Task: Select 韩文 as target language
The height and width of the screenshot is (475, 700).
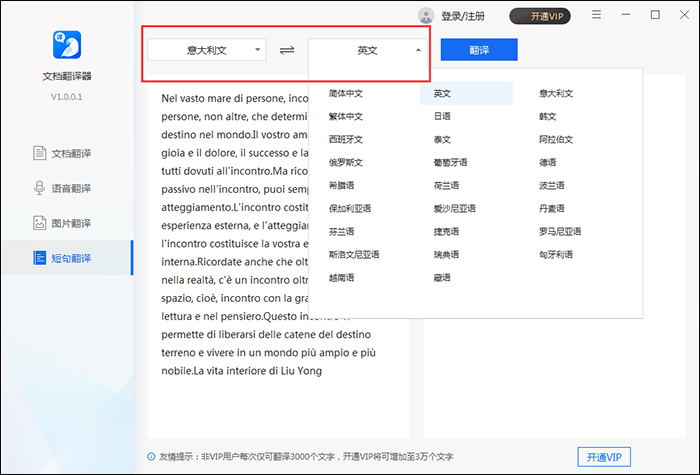Action: point(547,116)
